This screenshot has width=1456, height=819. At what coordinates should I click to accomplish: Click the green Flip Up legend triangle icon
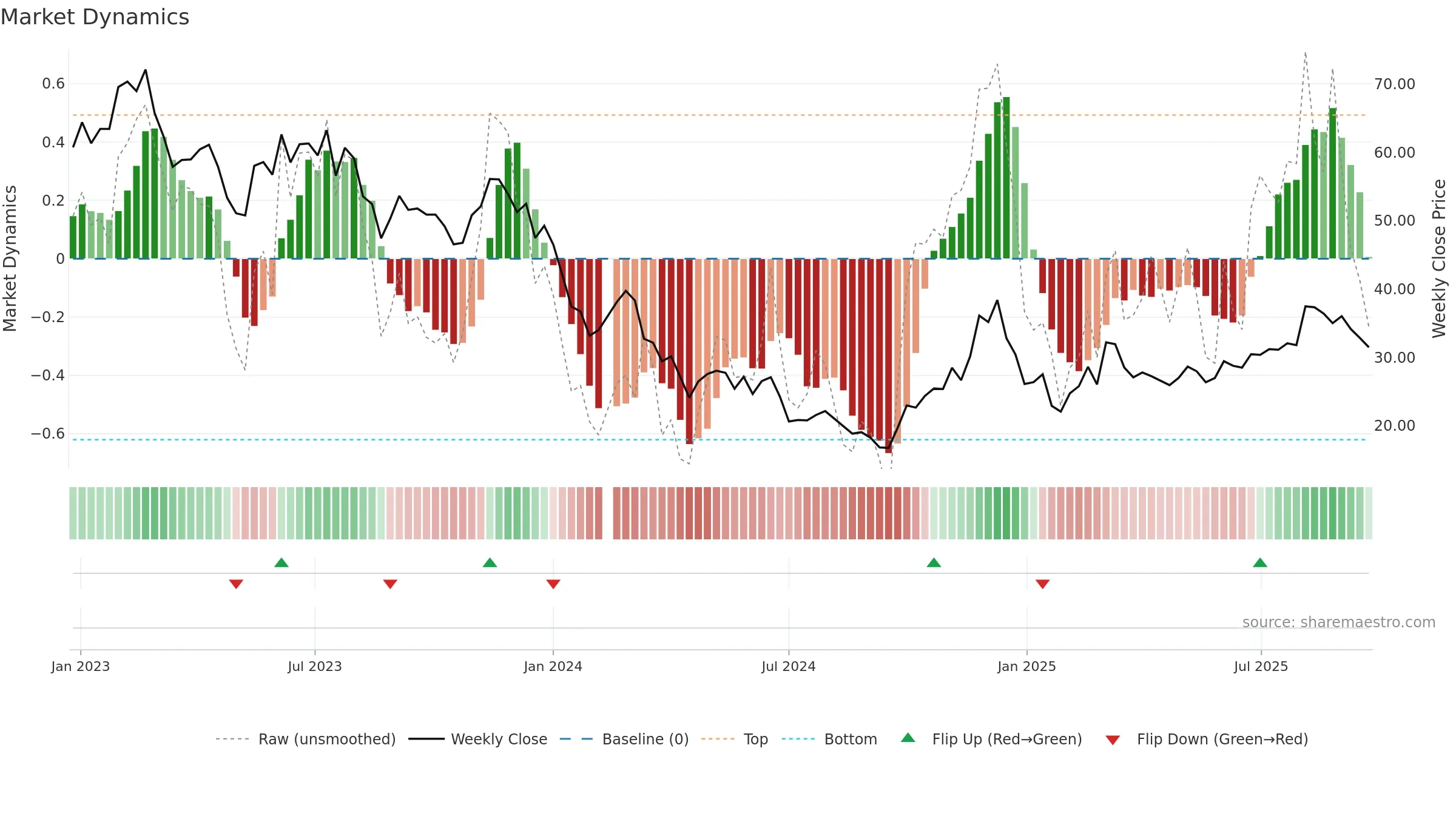(x=908, y=738)
